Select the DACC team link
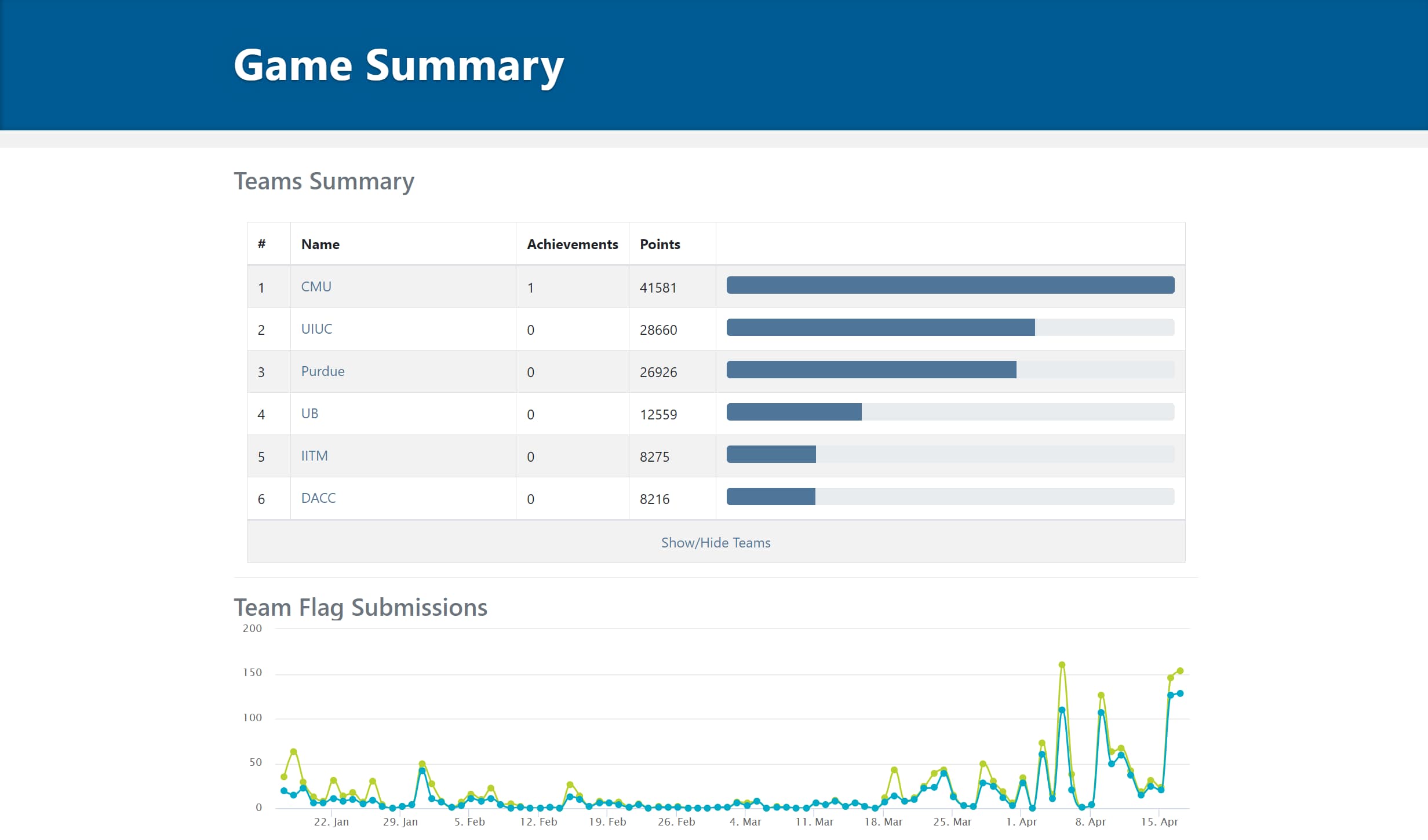Screen dimensions: 1428x840 coord(318,498)
